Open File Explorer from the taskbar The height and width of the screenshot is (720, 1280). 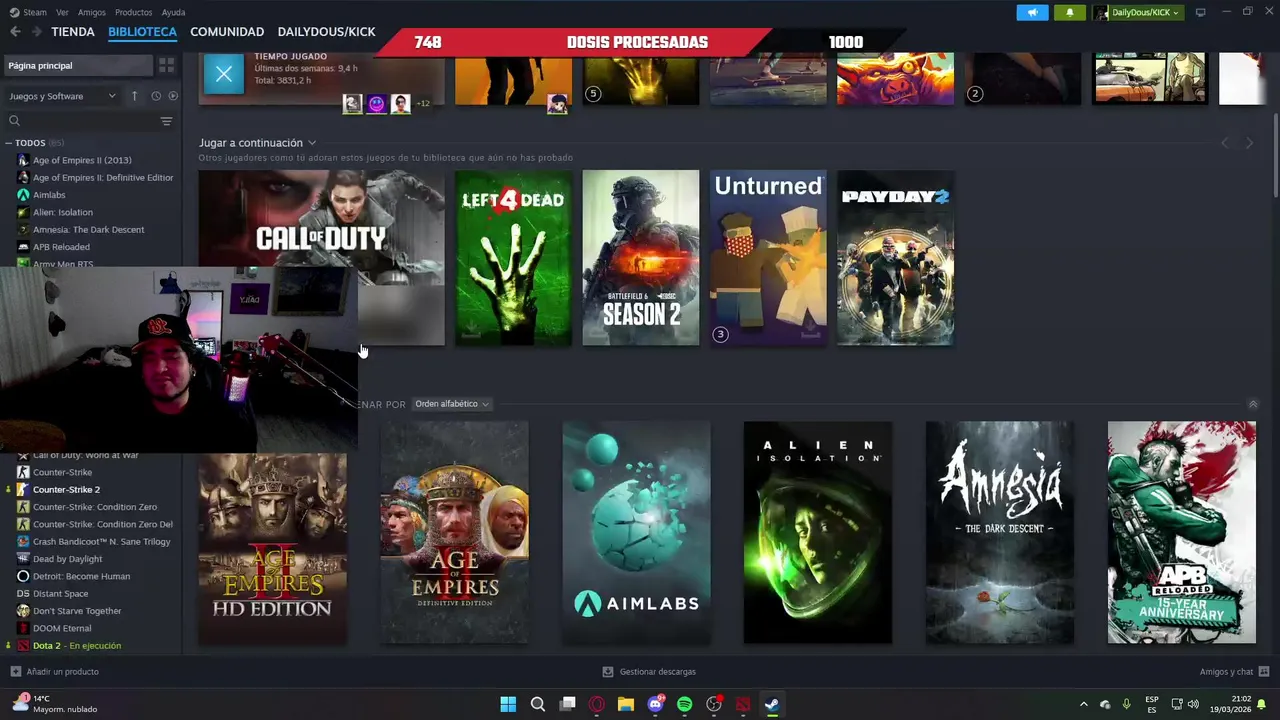tap(626, 704)
